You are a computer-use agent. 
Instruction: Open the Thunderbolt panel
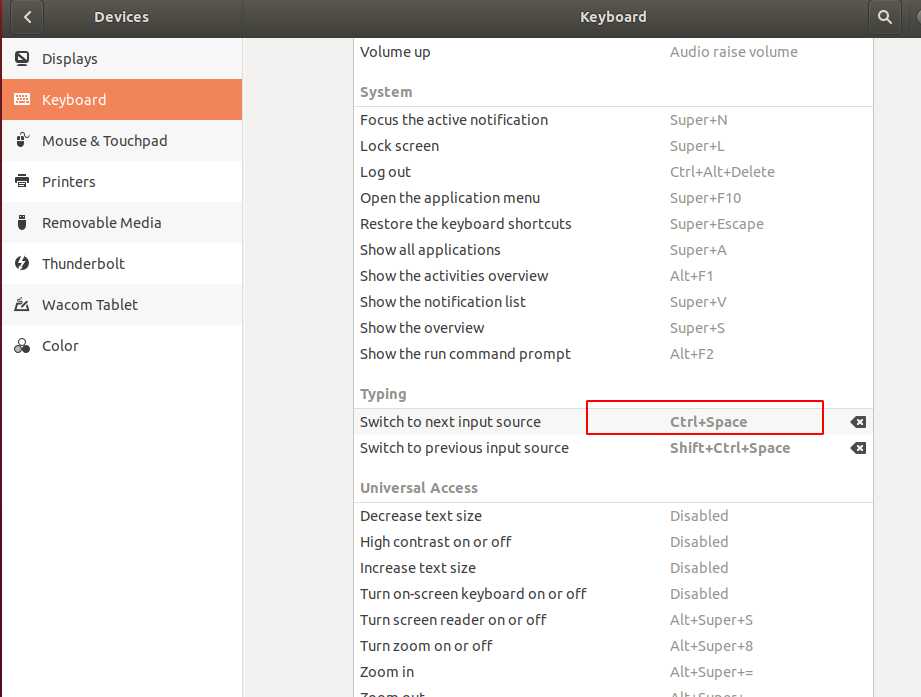point(122,263)
